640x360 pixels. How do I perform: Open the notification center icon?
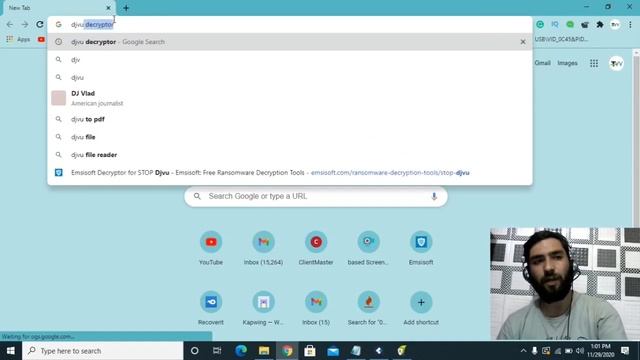click(625, 351)
